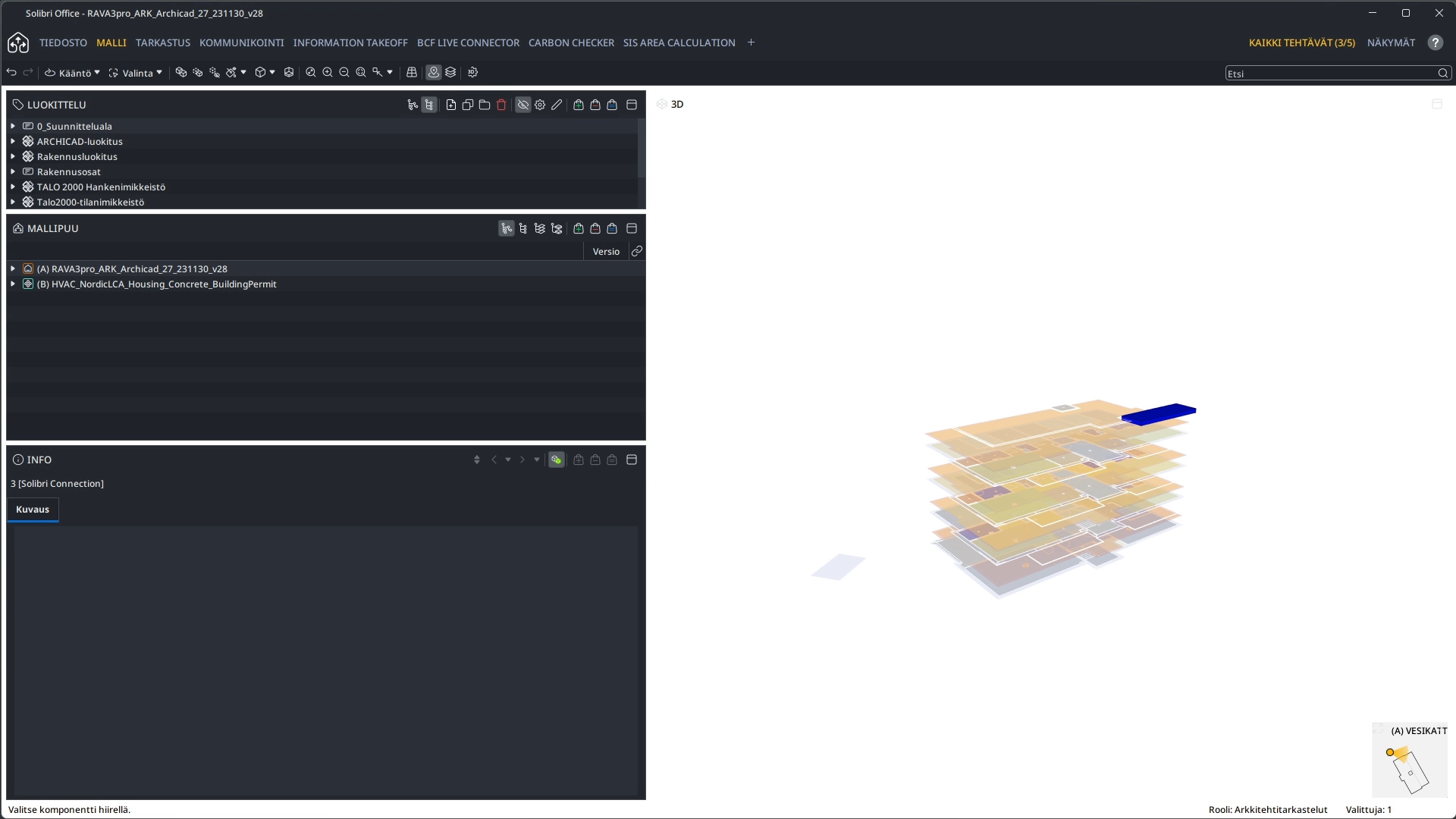Toggle second tree view mode in Mallipuu
Viewport: 1456px width, 819px height.
click(523, 229)
